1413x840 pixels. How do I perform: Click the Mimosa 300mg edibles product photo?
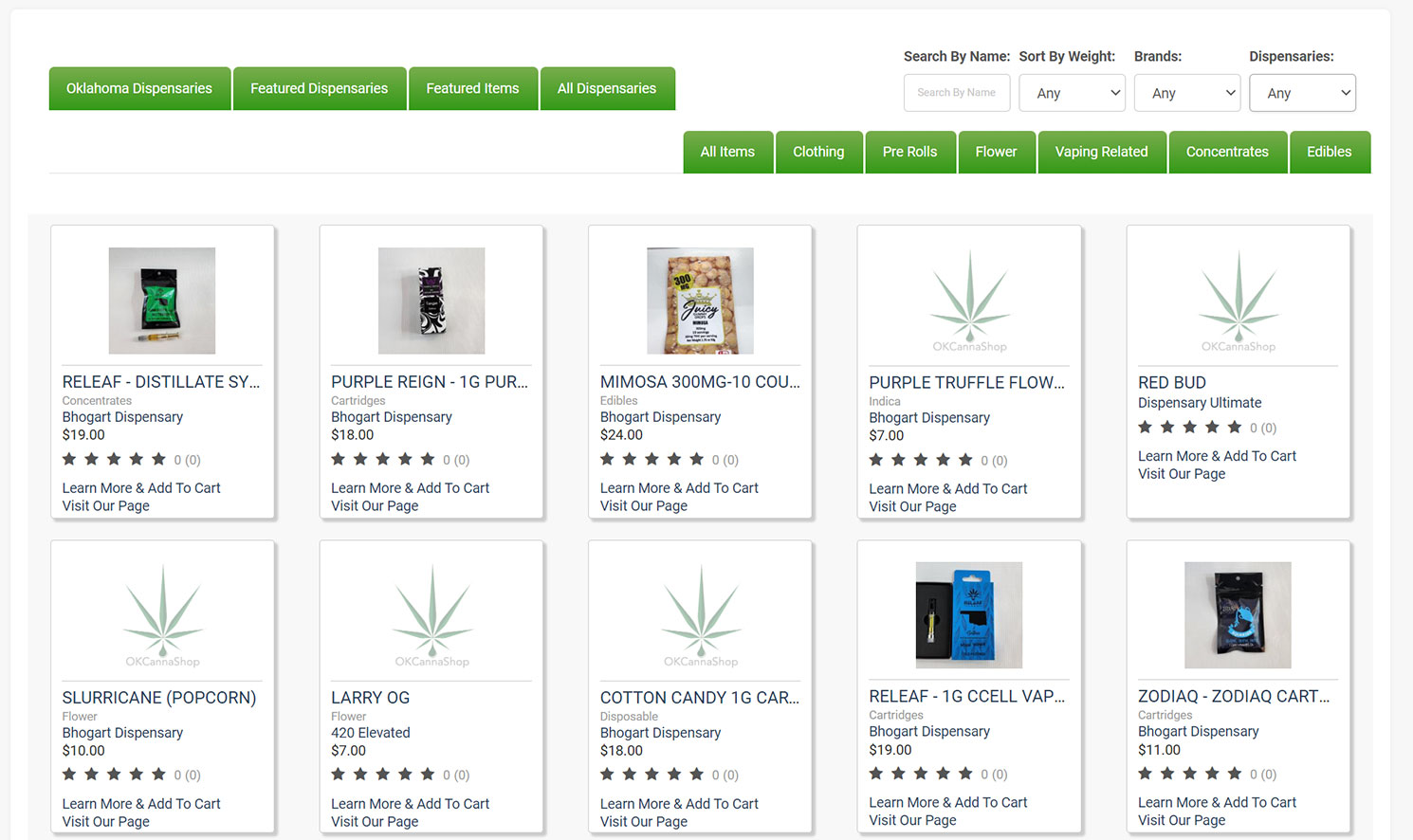click(x=700, y=301)
